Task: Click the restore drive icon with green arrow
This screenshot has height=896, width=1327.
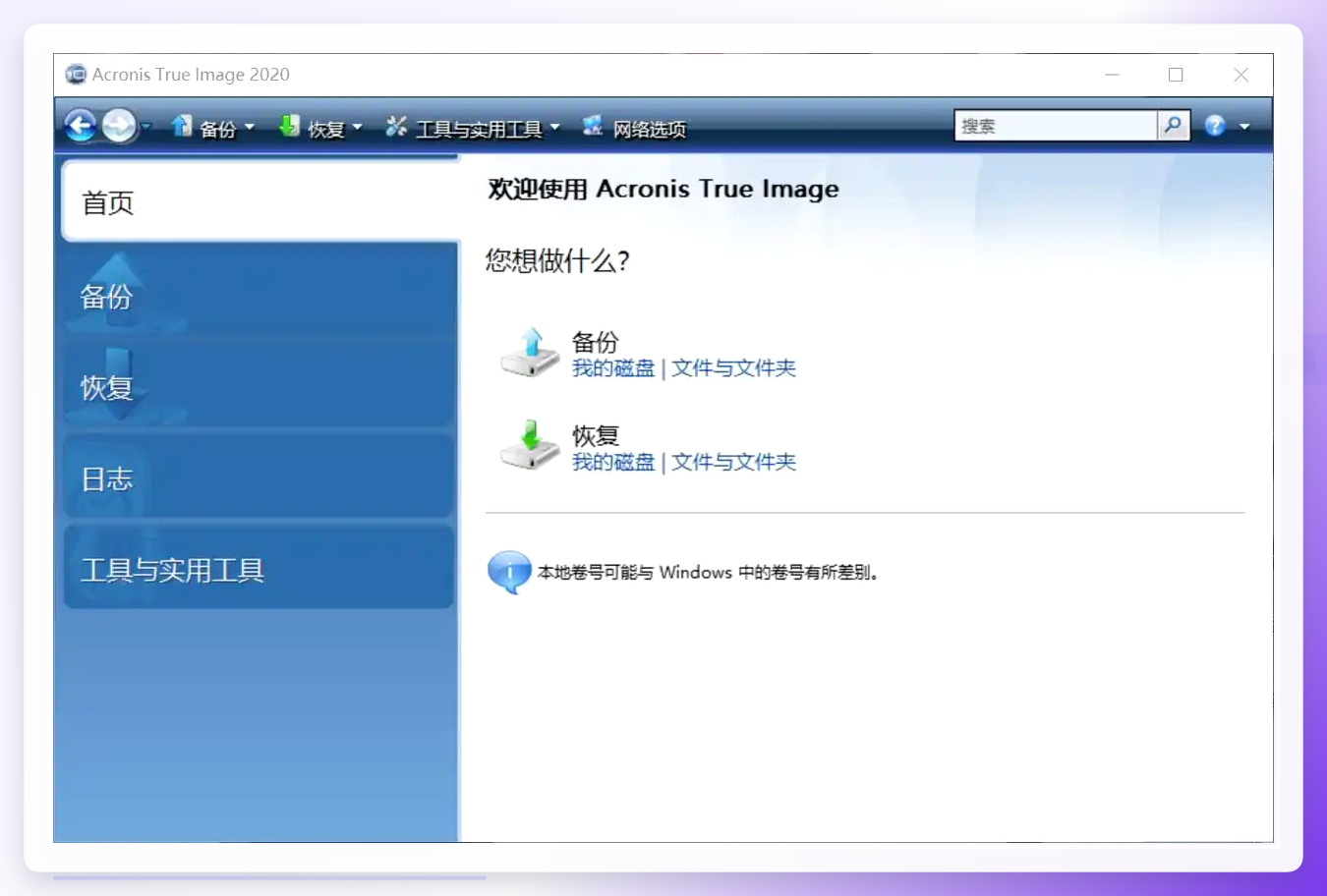Action: point(529,446)
